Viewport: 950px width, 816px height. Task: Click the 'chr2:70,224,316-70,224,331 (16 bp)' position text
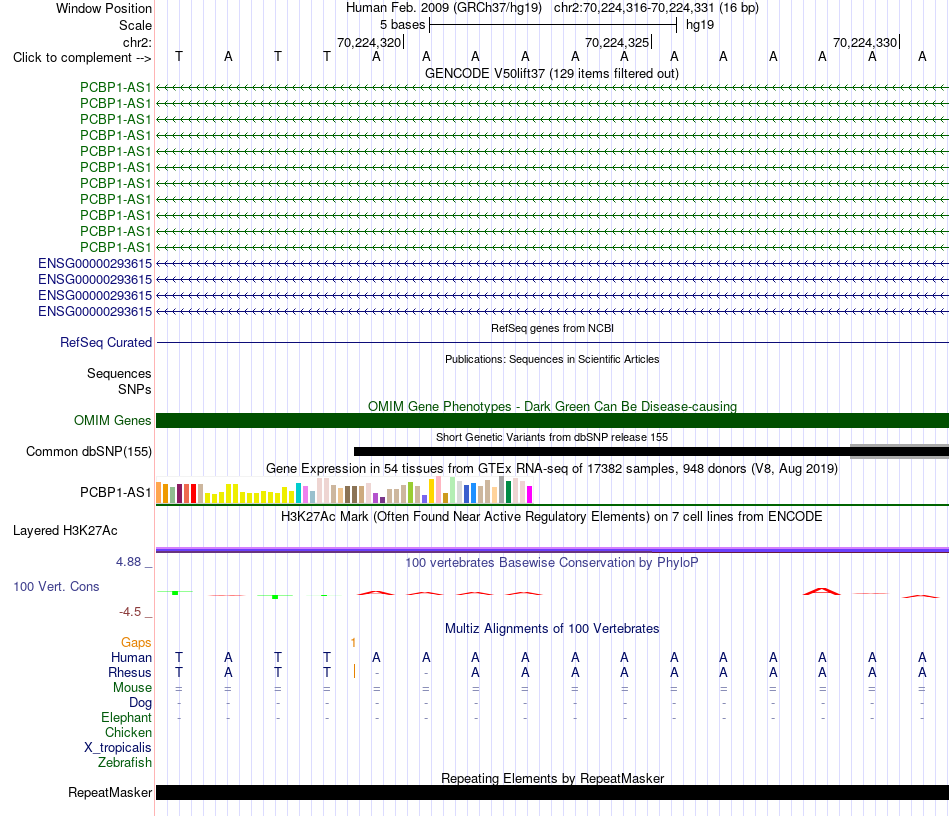point(656,8)
